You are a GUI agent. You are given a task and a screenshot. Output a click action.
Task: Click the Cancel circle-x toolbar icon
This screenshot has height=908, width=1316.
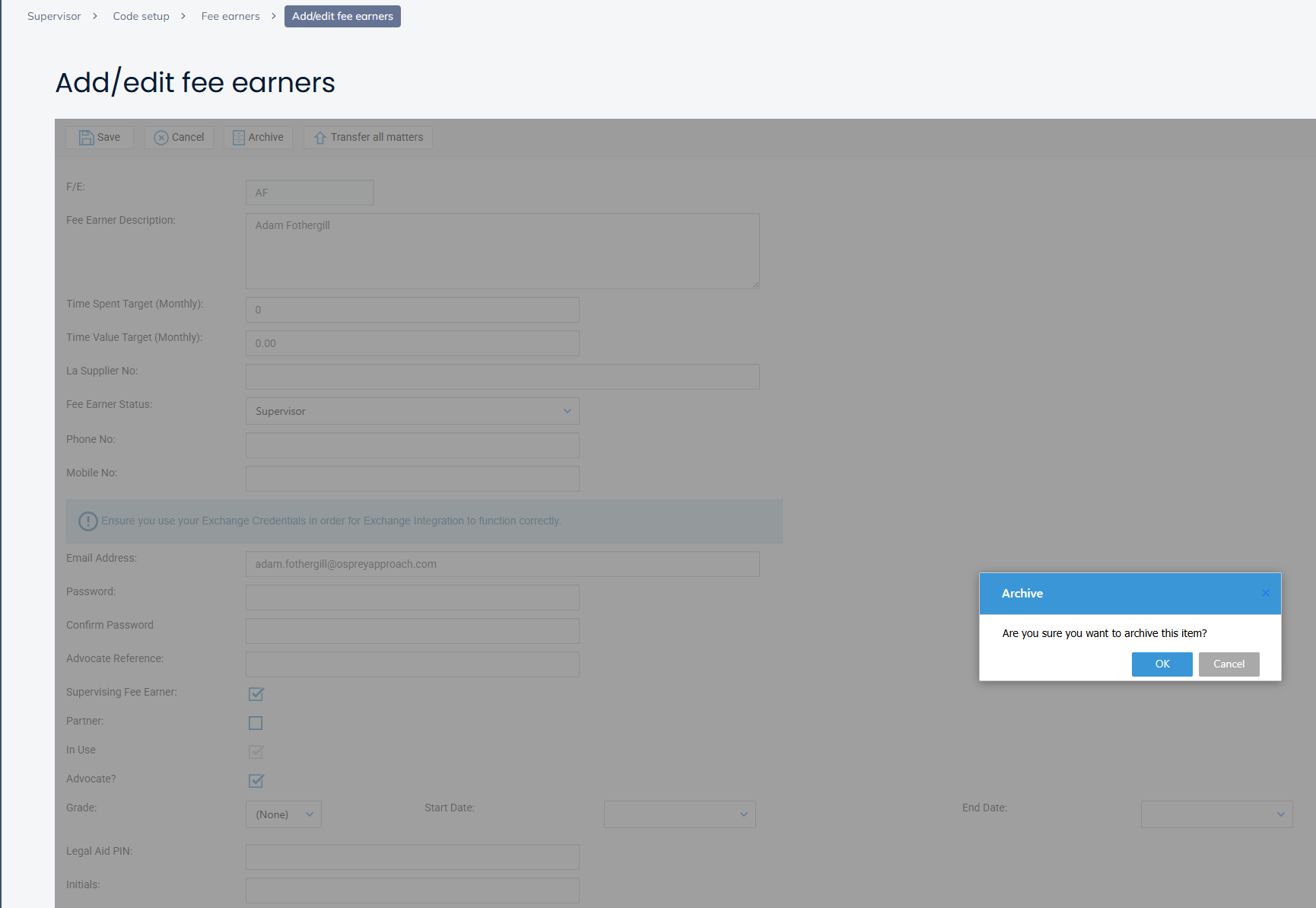[161, 138]
